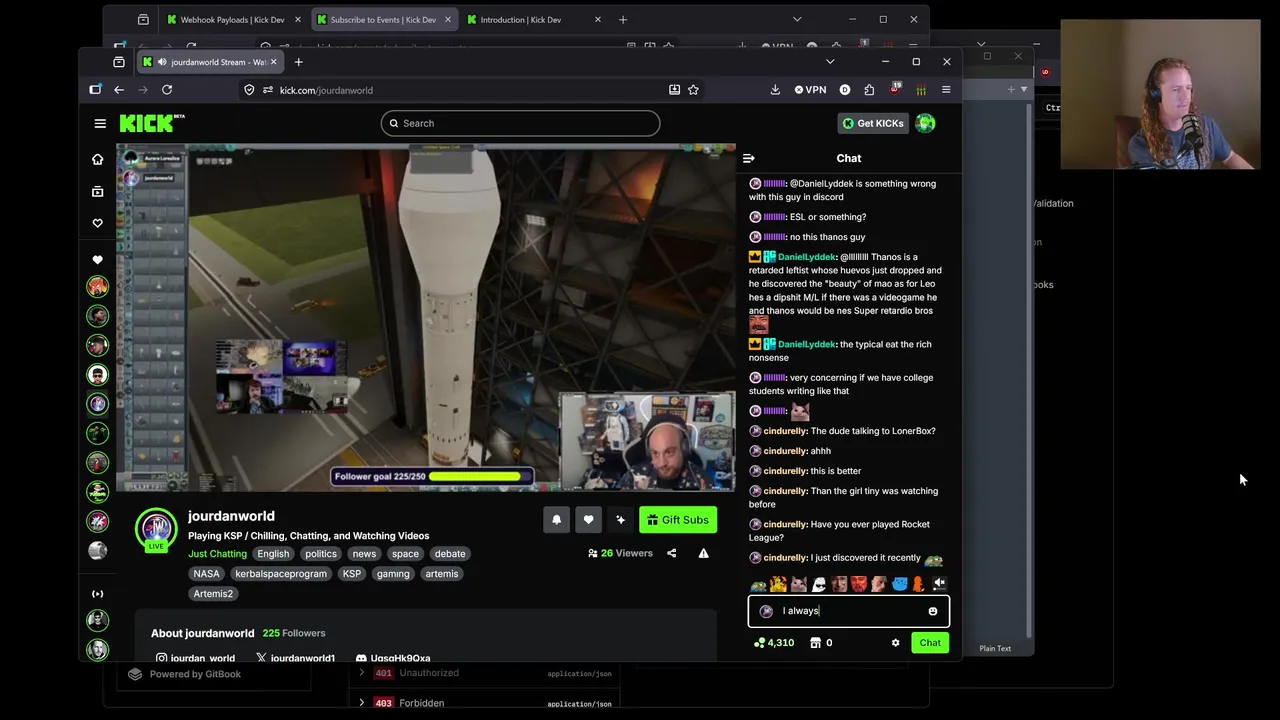Open a new tab in Kick window
1280x720 pixels.
[x=298, y=62]
